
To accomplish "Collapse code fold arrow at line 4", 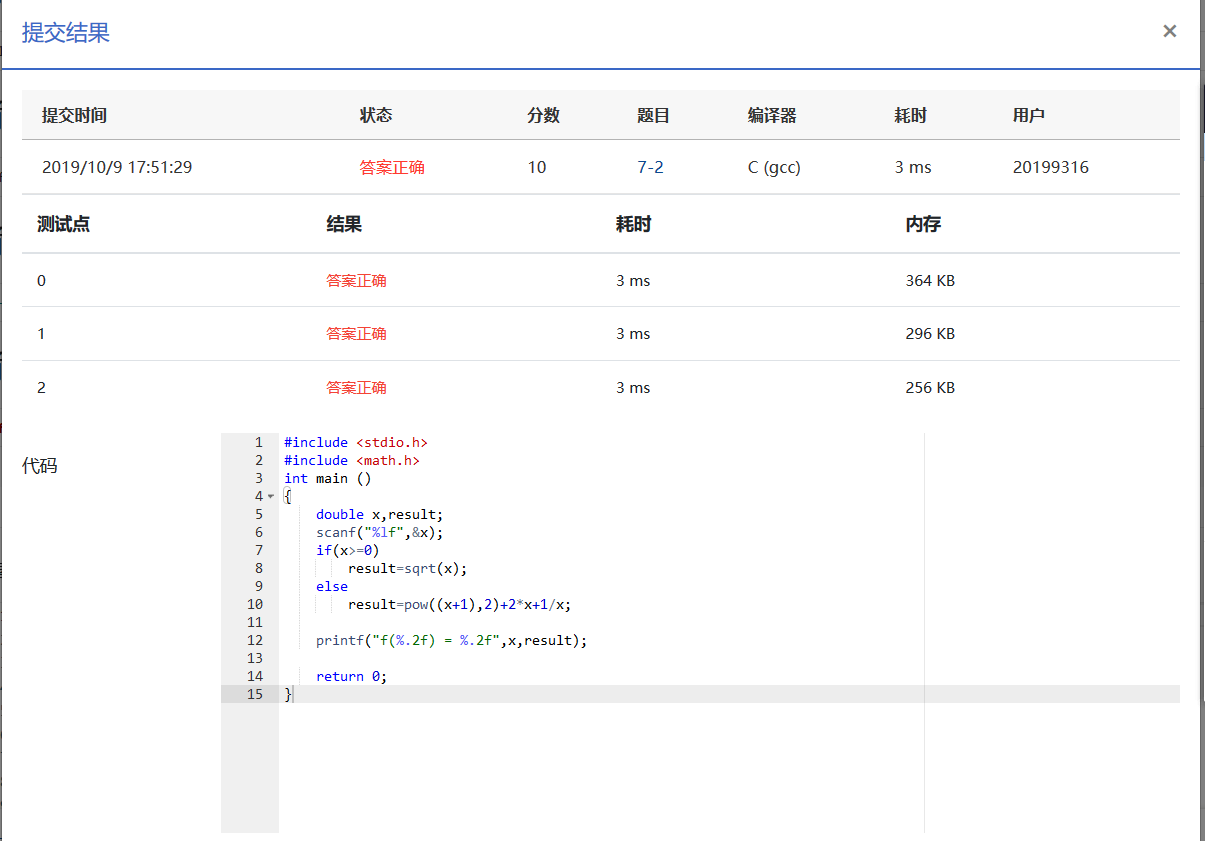I will (270, 497).
